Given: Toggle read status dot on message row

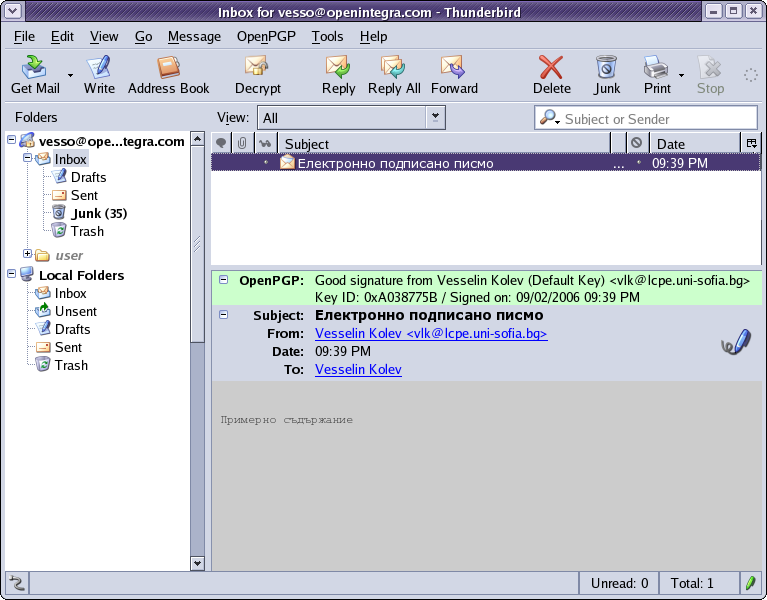Looking at the screenshot, I should pos(266,162).
